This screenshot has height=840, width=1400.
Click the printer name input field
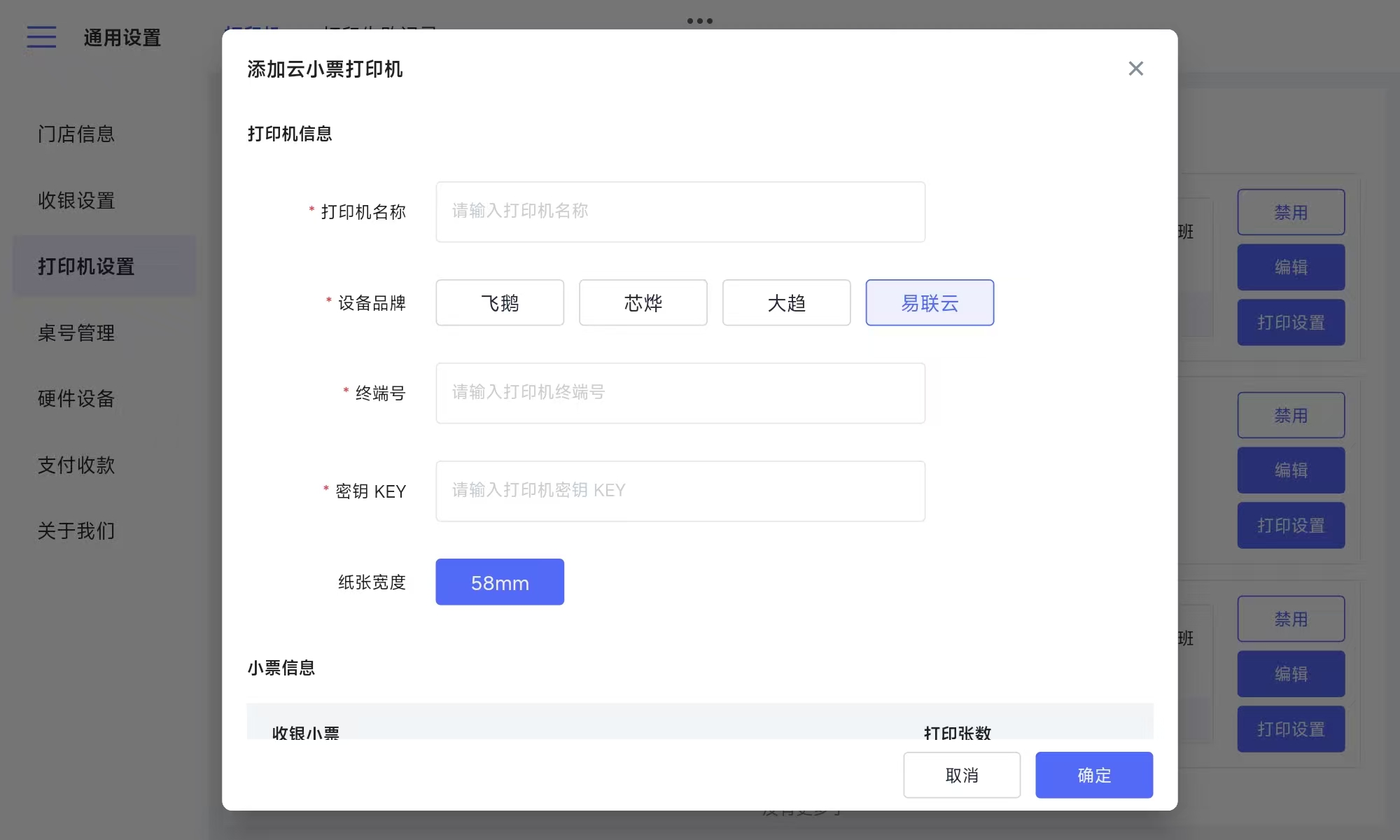click(680, 212)
